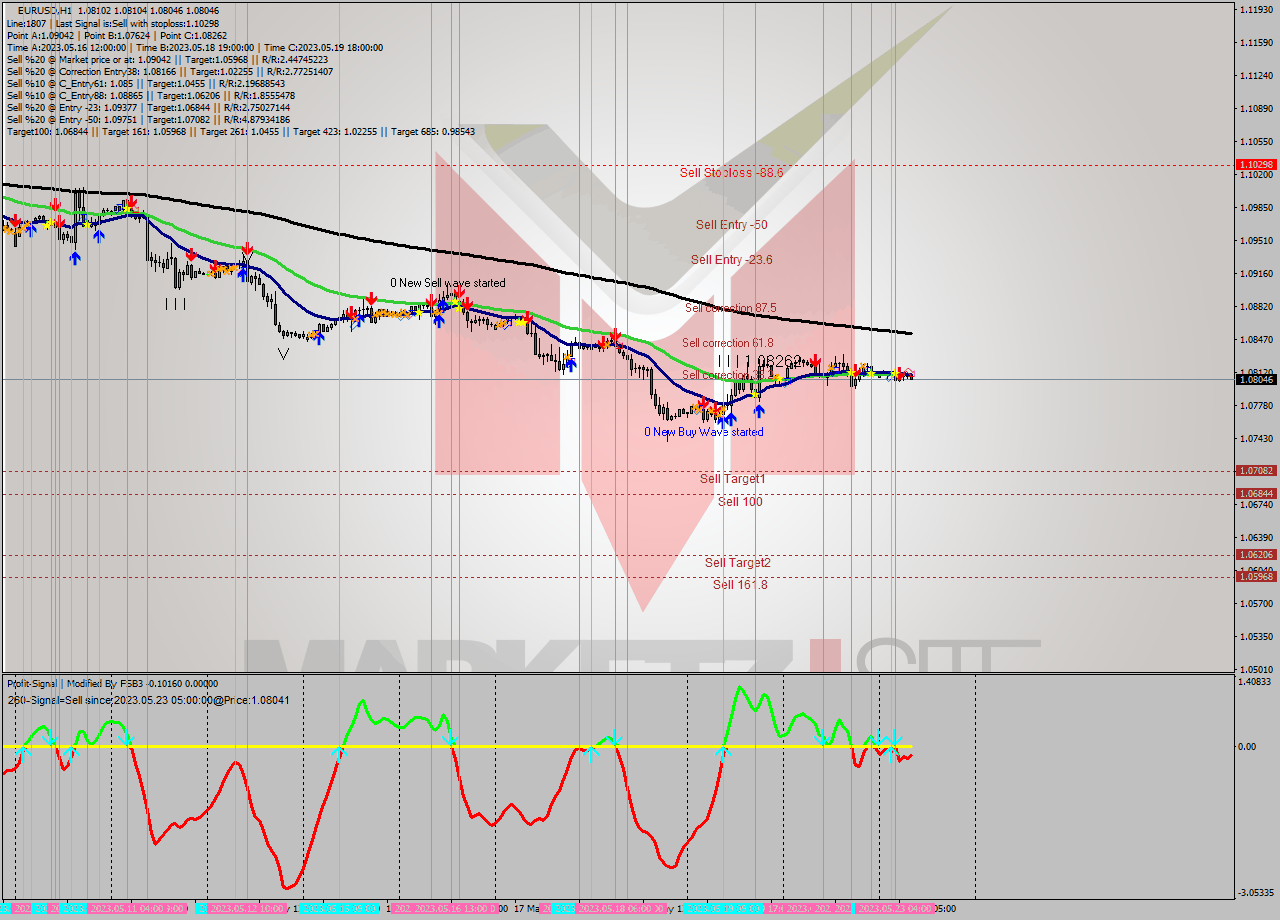
Task: Click the red sell arrow beside the 1.08262 label
Action: [815, 359]
